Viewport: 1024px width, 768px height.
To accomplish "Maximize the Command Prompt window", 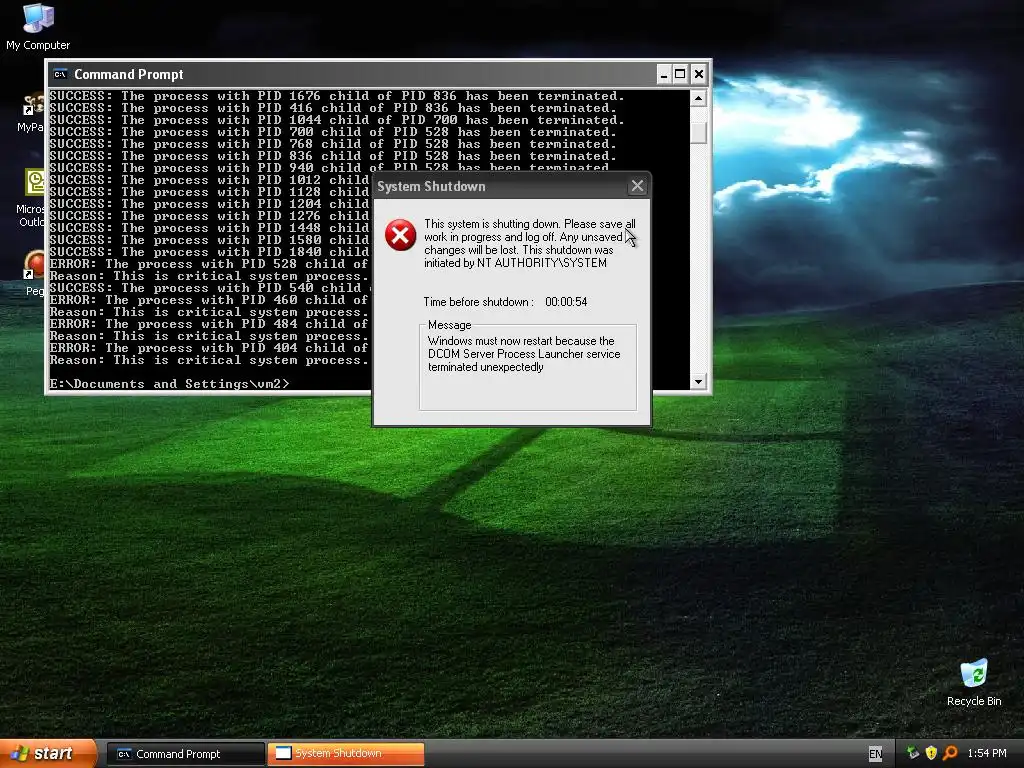I will pyautogui.click(x=680, y=74).
